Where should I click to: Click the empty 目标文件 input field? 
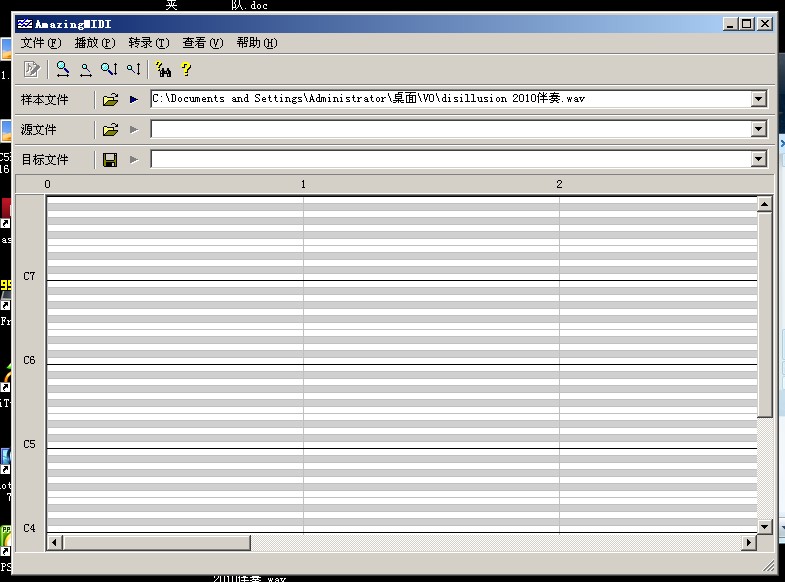[451, 159]
